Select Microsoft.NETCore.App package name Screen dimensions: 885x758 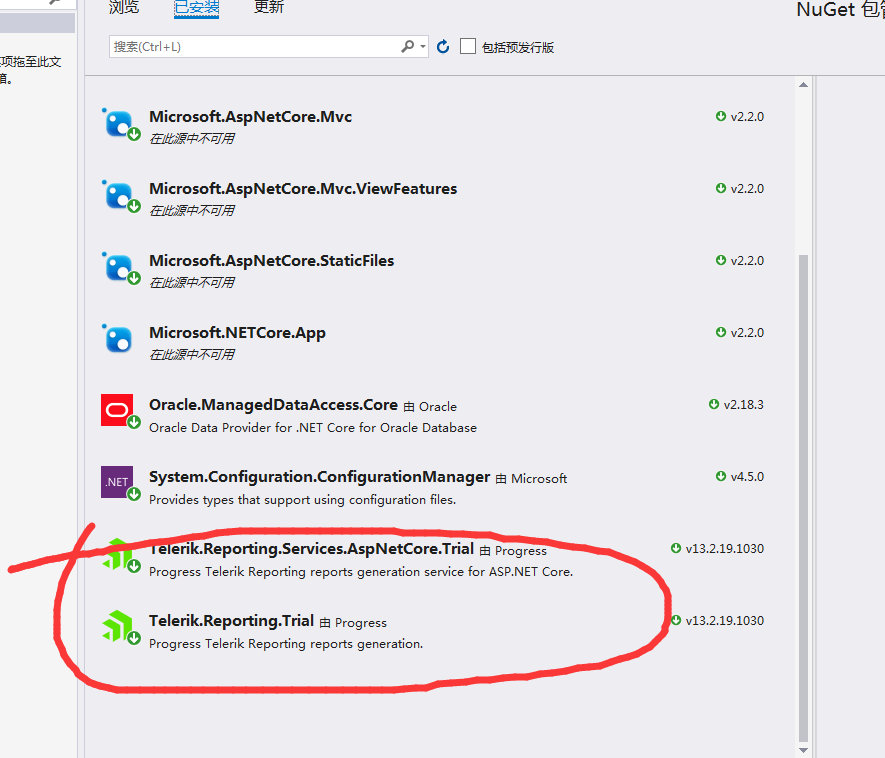237,333
